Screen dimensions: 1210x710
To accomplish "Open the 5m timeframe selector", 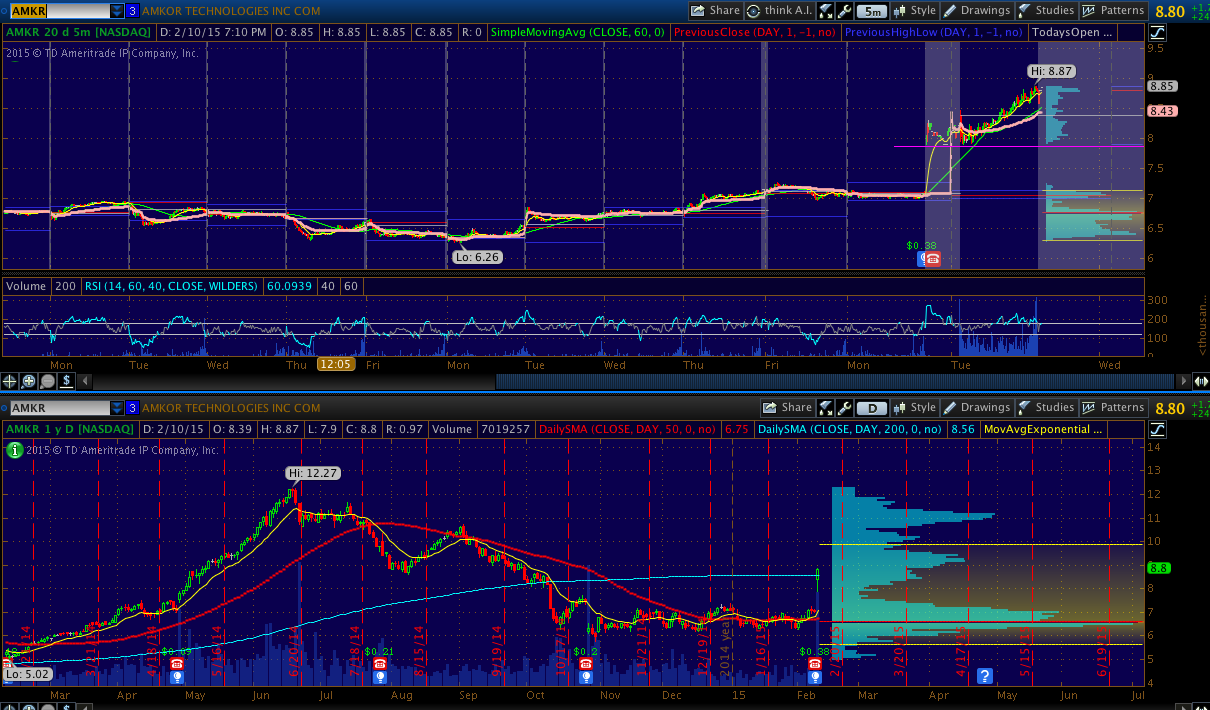I will coord(873,11).
